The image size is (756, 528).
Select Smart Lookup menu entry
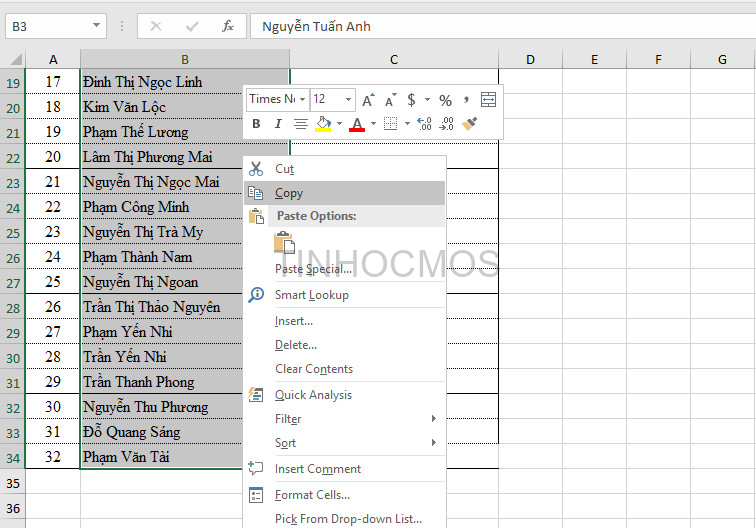(x=345, y=295)
